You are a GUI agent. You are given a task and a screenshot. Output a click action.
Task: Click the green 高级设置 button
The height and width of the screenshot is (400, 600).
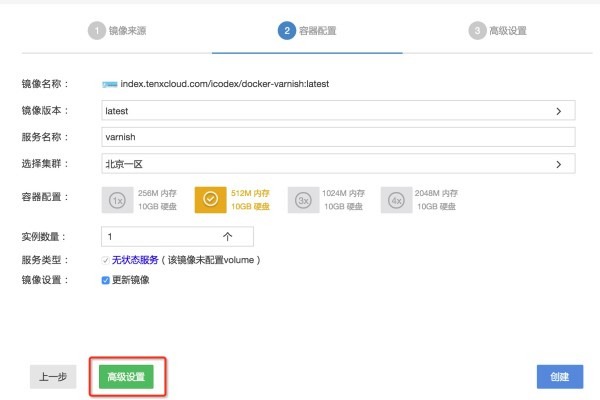tap(126, 377)
